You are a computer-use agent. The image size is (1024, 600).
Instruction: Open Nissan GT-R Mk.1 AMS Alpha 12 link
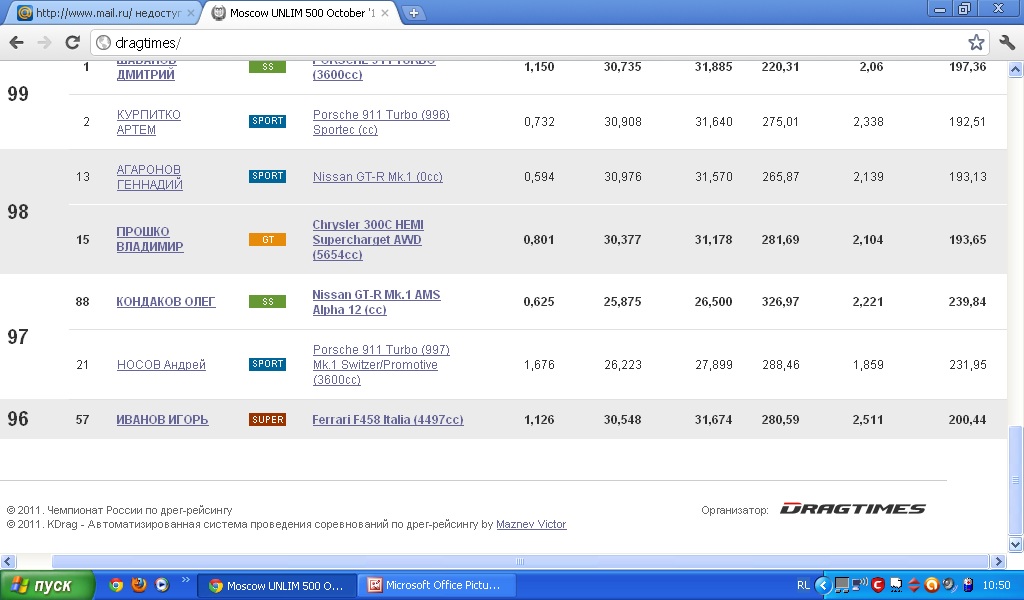(x=376, y=302)
